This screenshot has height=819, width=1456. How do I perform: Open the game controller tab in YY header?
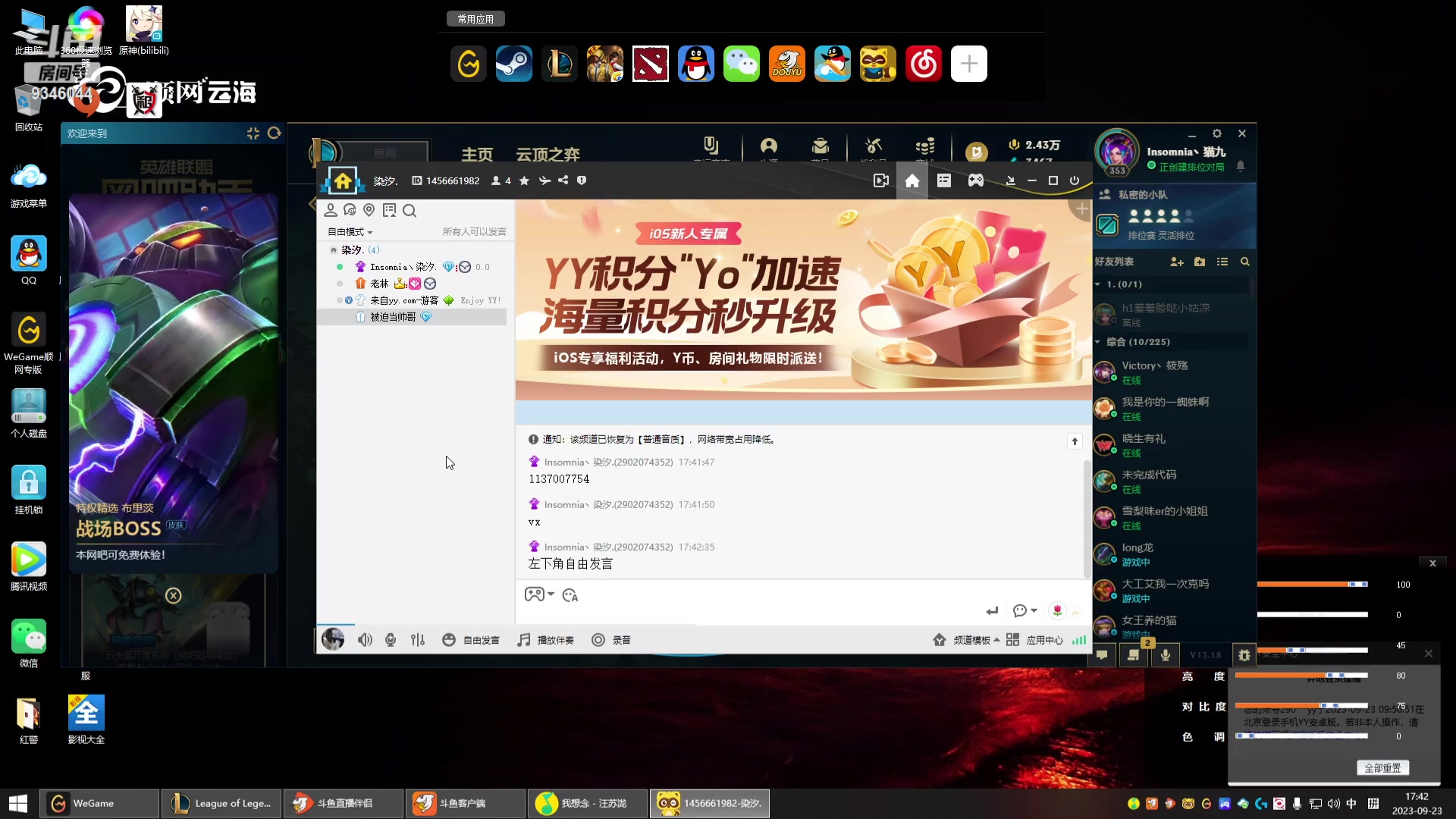[976, 180]
